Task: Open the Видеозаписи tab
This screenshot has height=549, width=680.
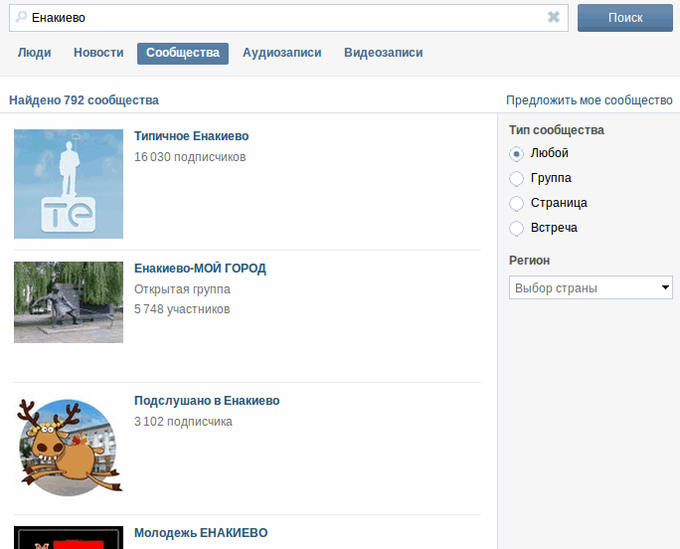Action: pos(383,53)
